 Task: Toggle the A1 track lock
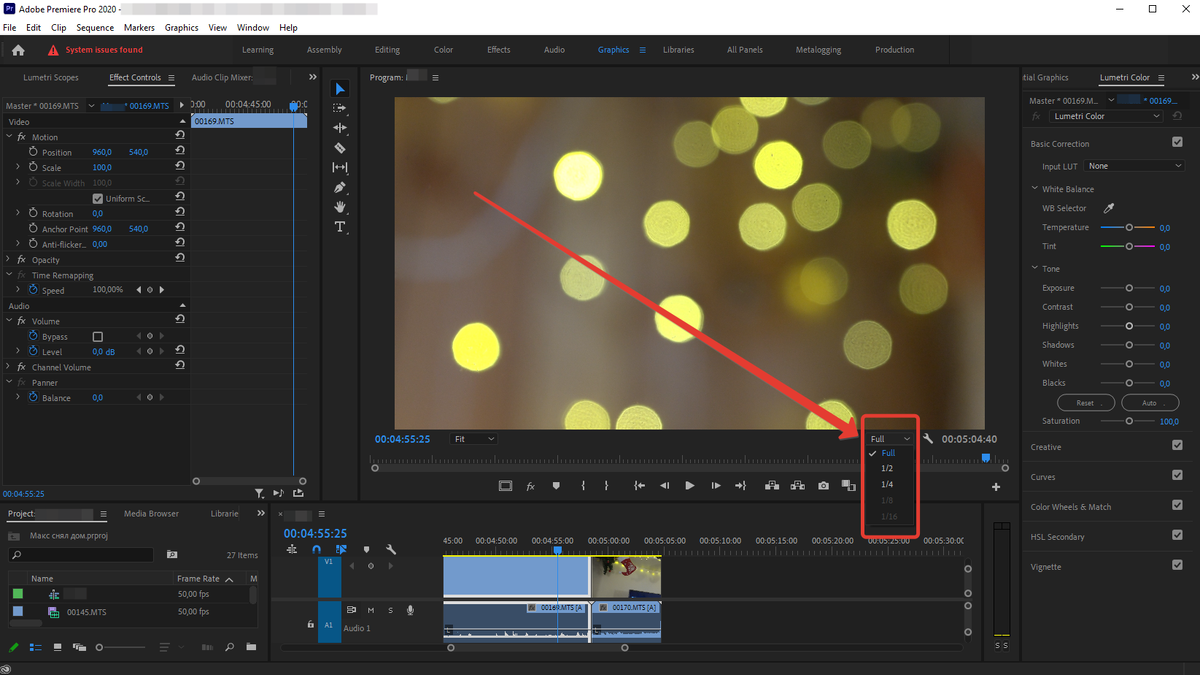311,624
